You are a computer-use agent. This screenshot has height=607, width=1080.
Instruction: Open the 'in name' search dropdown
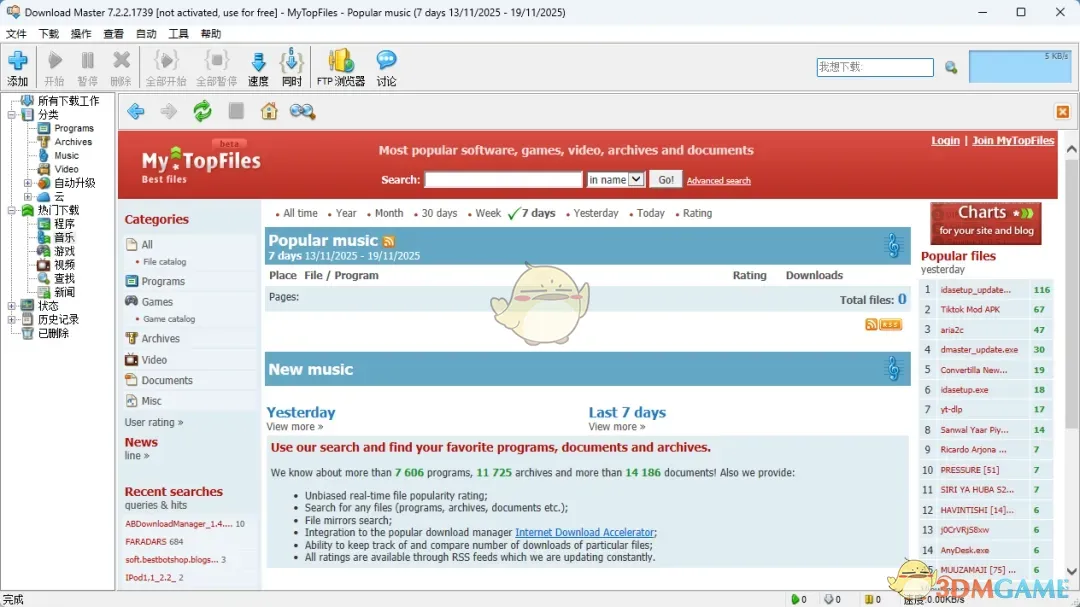[x=615, y=179]
